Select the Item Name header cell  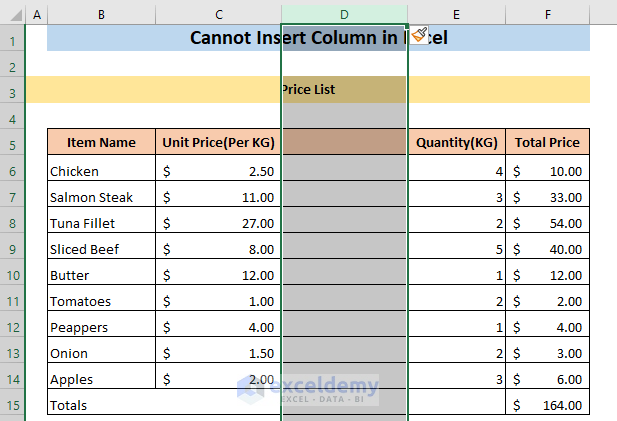point(101,142)
